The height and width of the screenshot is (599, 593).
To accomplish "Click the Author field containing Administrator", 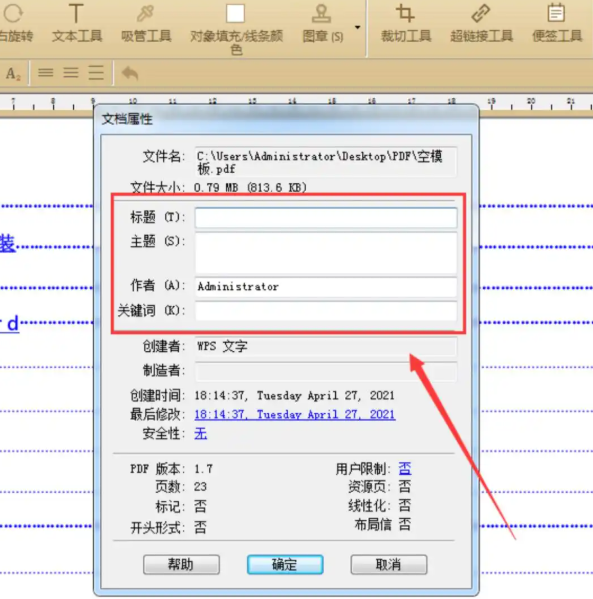I will click(x=326, y=287).
